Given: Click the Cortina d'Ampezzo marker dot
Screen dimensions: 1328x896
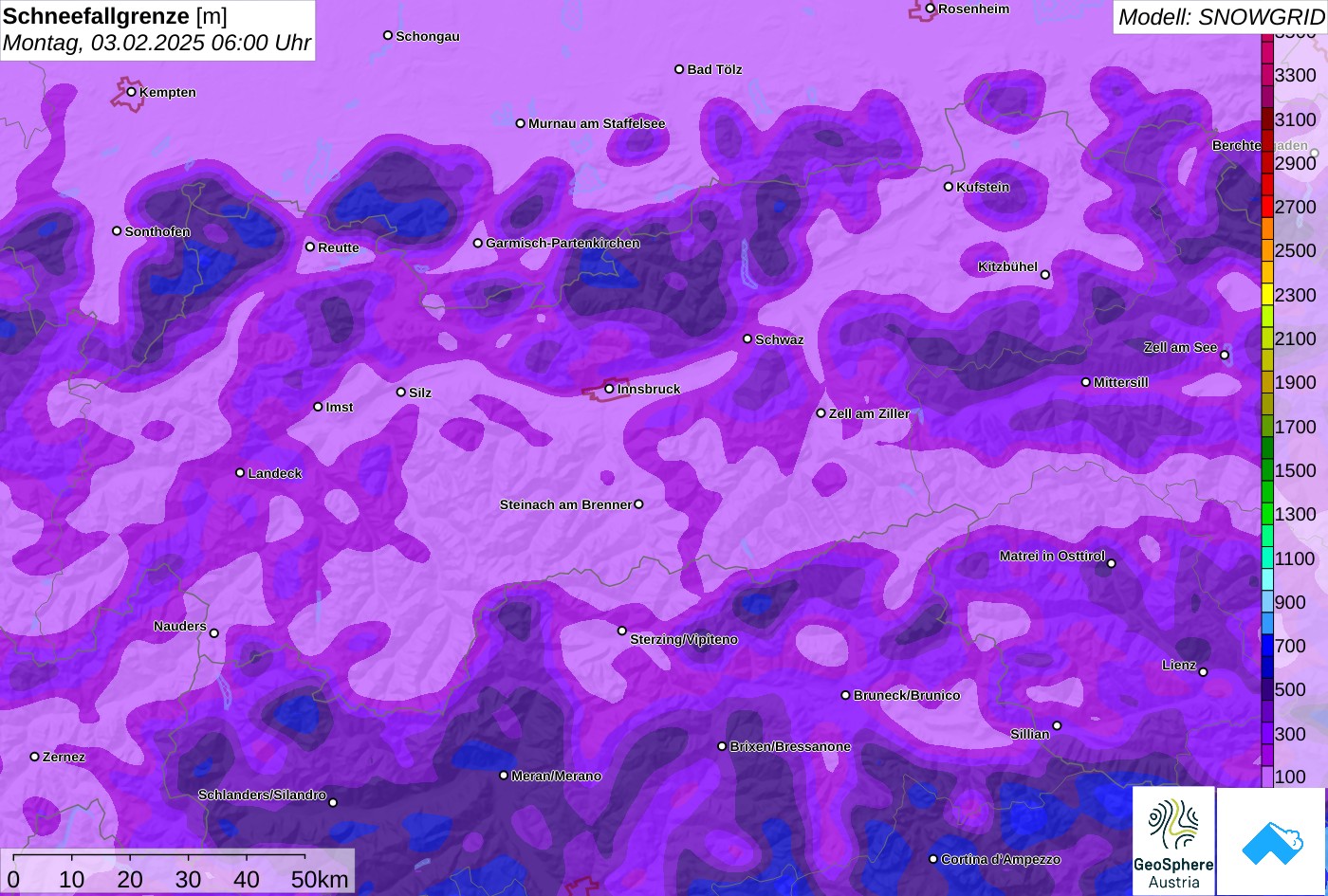Looking at the screenshot, I should click(x=933, y=859).
